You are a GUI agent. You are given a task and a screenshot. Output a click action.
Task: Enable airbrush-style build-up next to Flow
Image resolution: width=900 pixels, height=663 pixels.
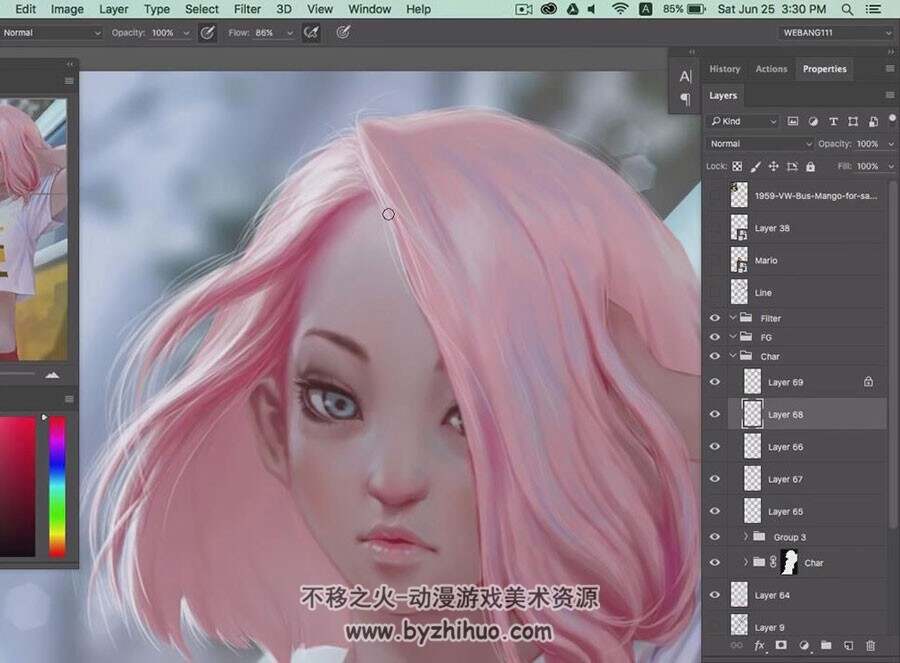coord(311,33)
